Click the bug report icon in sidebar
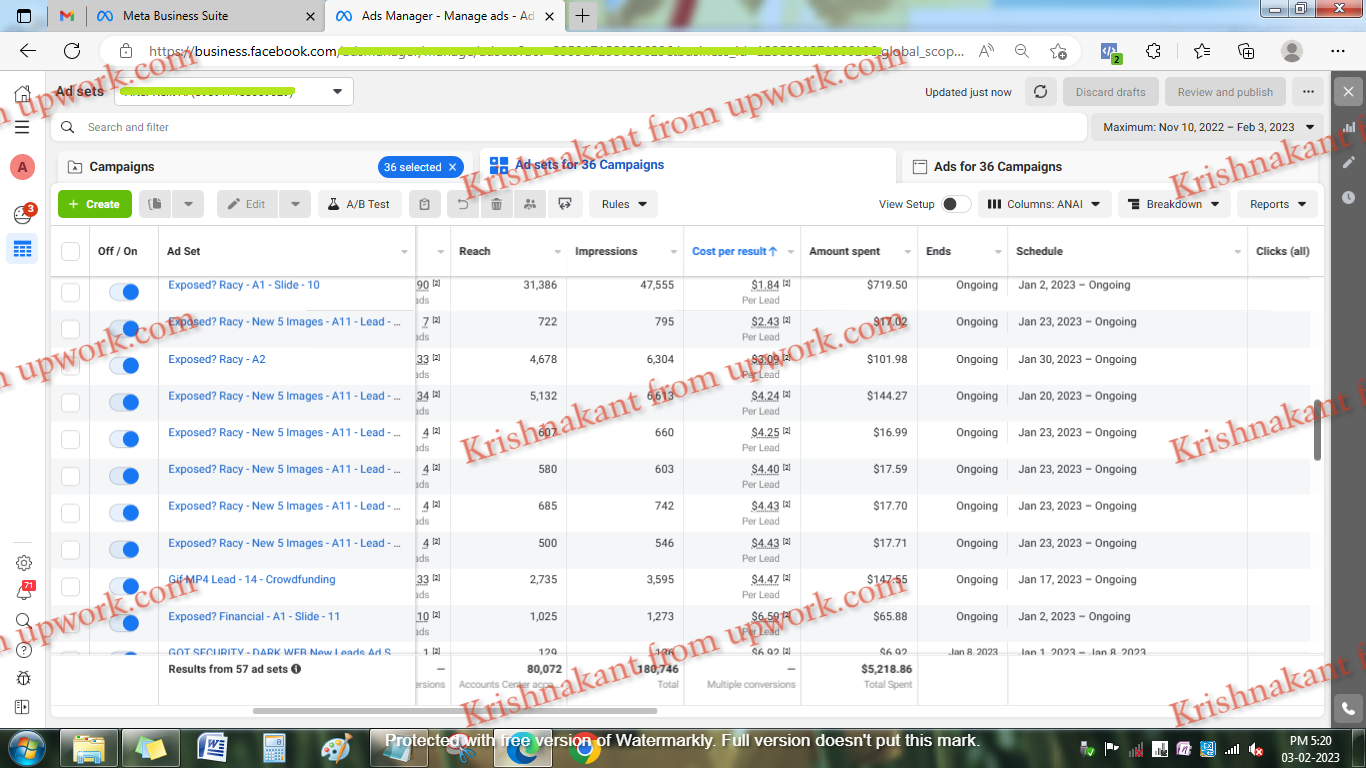The width and height of the screenshot is (1366, 768). point(22,678)
